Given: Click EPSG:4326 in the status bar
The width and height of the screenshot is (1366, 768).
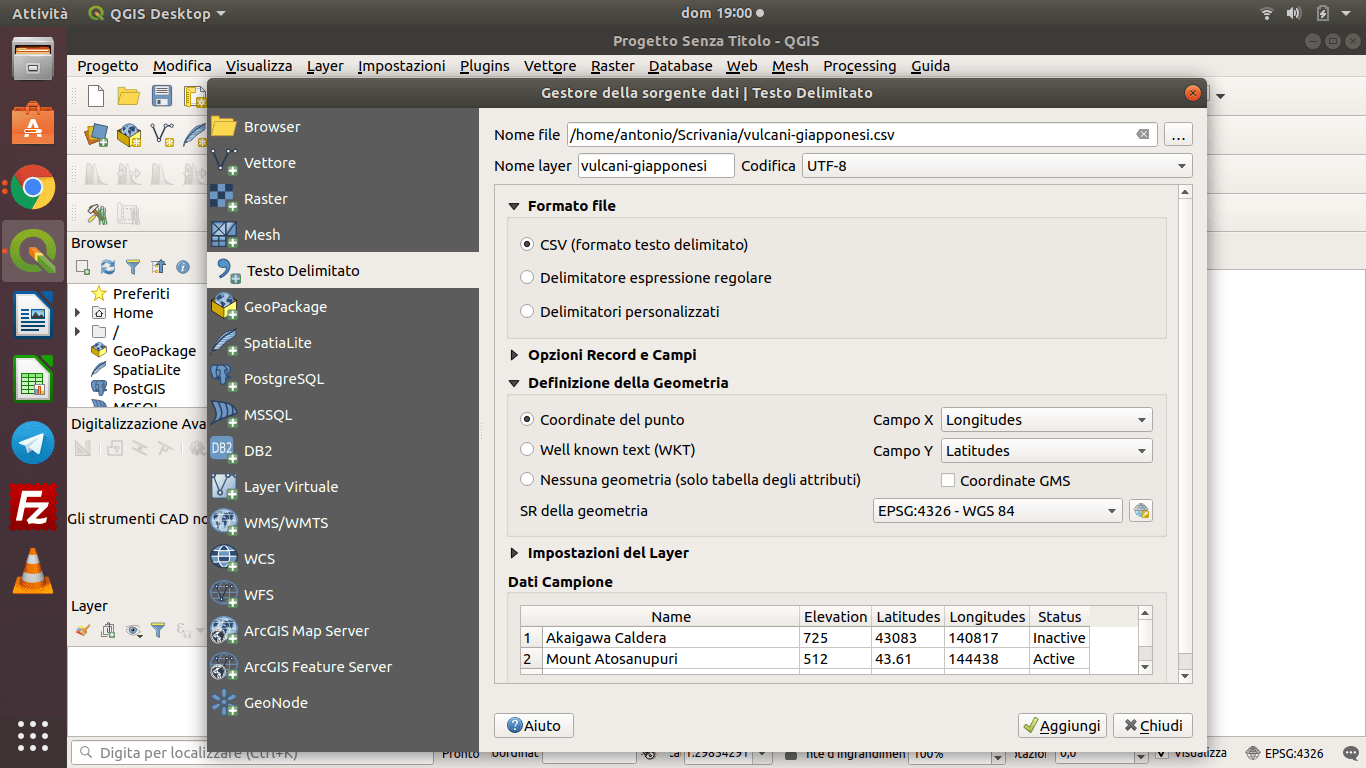Looking at the screenshot, I should point(1285,754).
